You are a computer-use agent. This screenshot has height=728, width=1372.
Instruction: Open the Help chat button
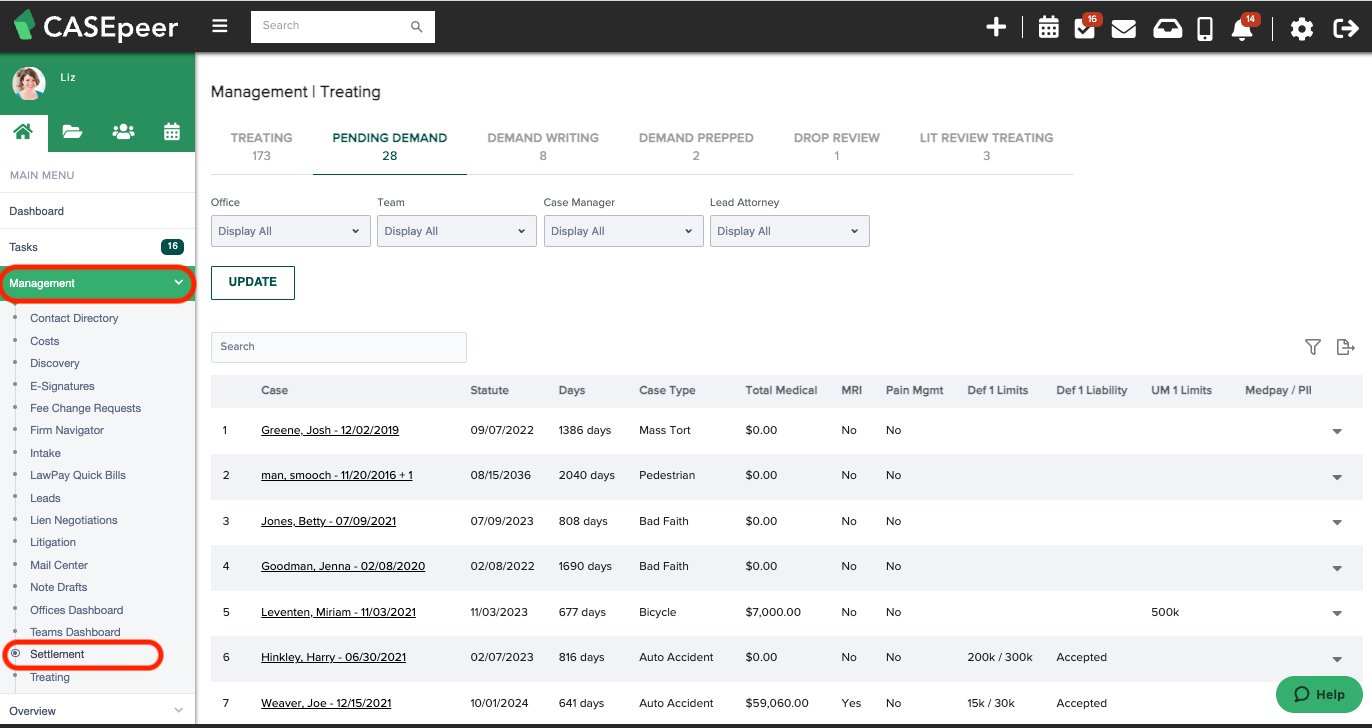[1319, 694]
